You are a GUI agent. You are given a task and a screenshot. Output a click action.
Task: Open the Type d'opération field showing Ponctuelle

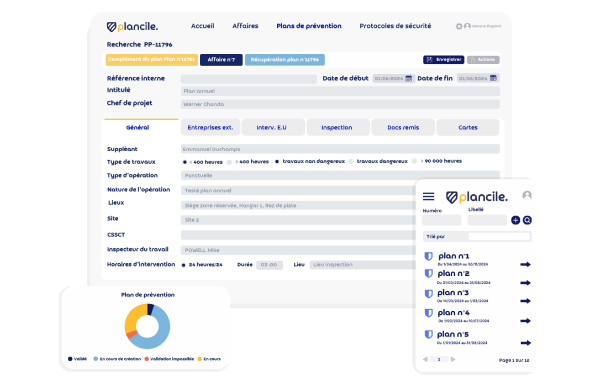340,175
